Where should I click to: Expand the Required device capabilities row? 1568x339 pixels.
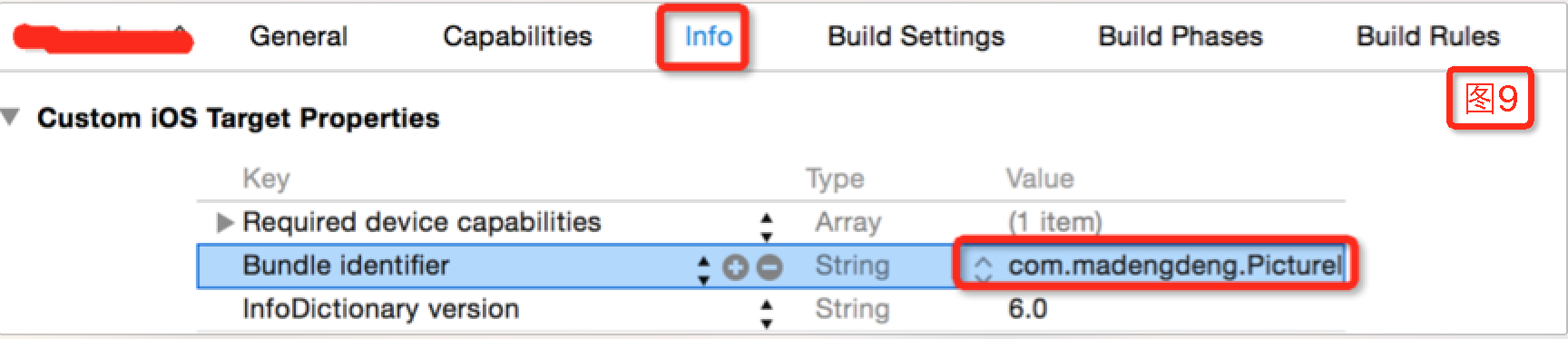click(x=225, y=222)
